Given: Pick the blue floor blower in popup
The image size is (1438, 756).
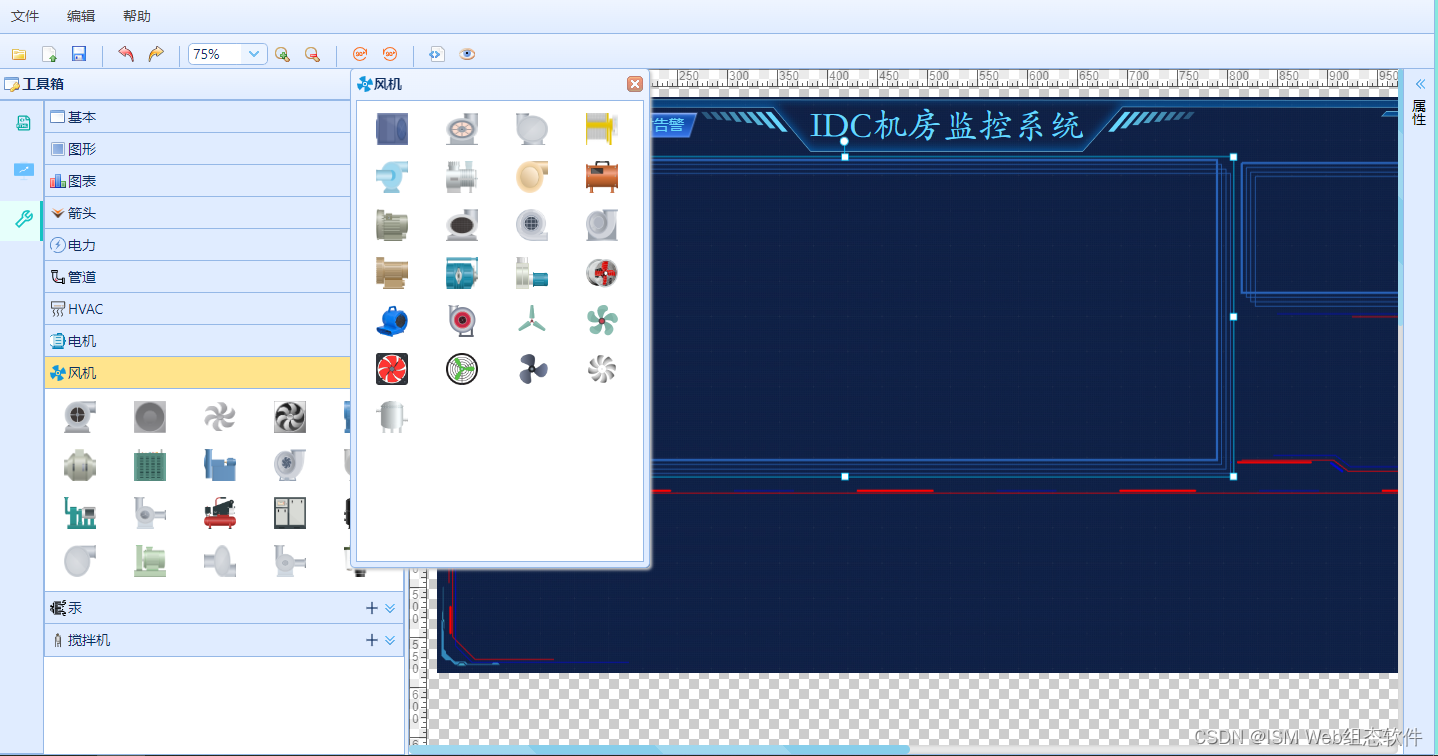Looking at the screenshot, I should pyautogui.click(x=392, y=321).
